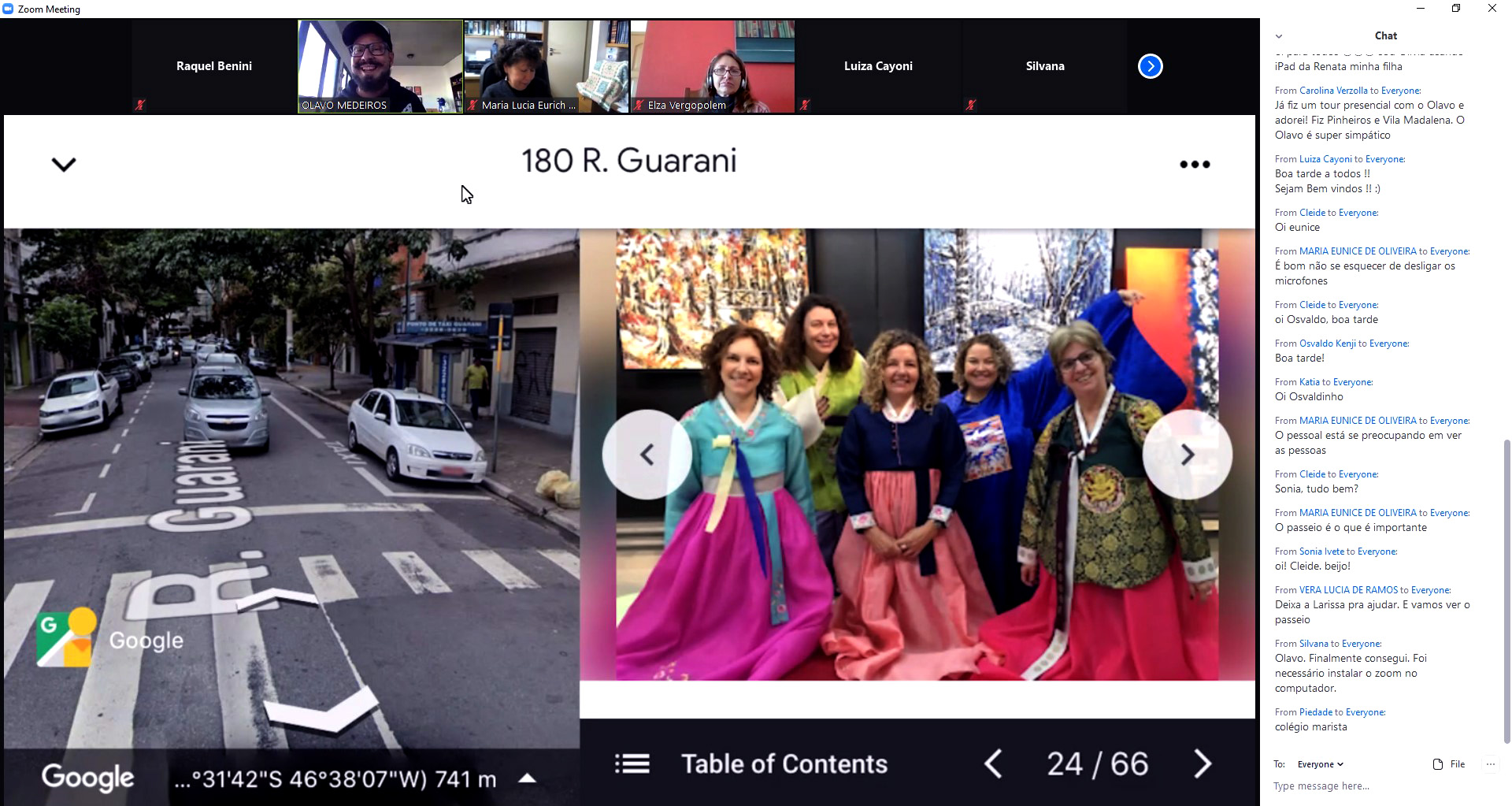Viewport: 1512px width, 806px height.
Task: Collapse the Chat panel chevron
Action: [1279, 36]
